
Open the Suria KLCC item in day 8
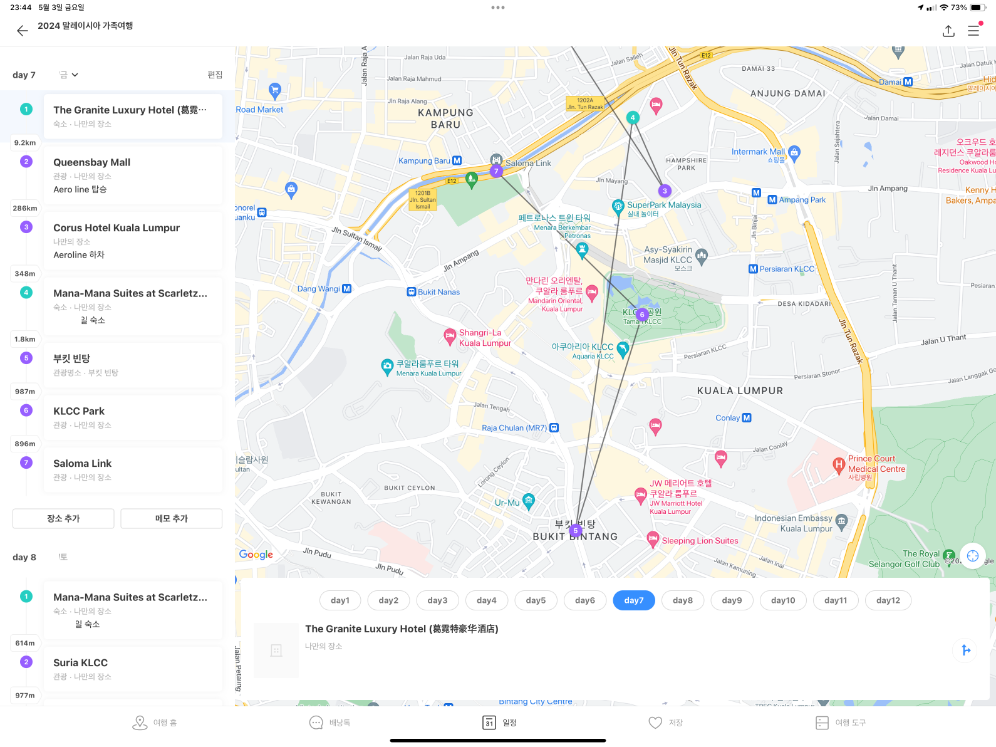point(133,669)
